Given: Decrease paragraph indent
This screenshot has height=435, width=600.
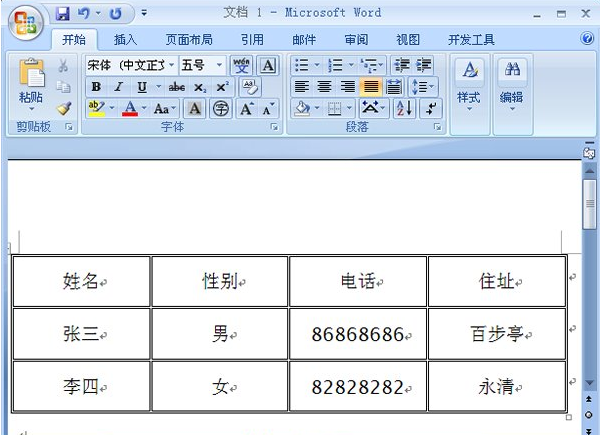Looking at the screenshot, I should (x=402, y=65).
